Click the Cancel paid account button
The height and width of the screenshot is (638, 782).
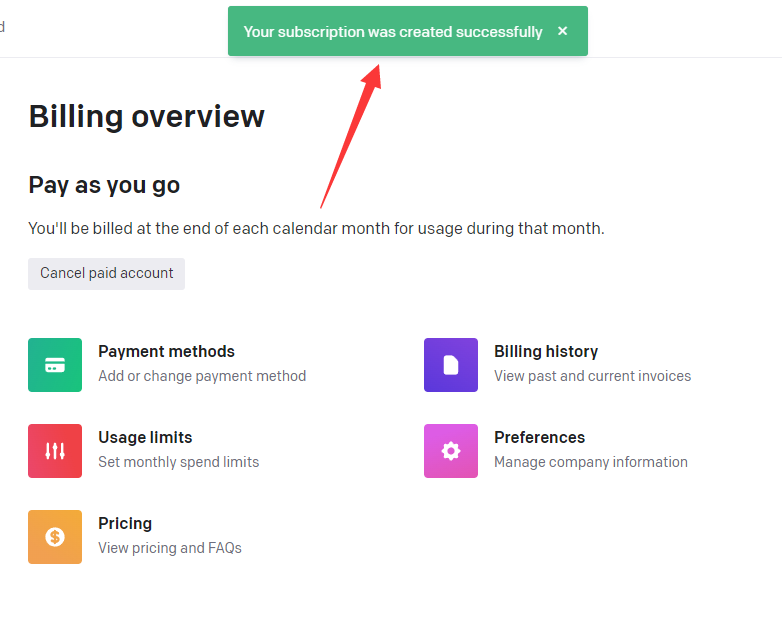point(106,273)
